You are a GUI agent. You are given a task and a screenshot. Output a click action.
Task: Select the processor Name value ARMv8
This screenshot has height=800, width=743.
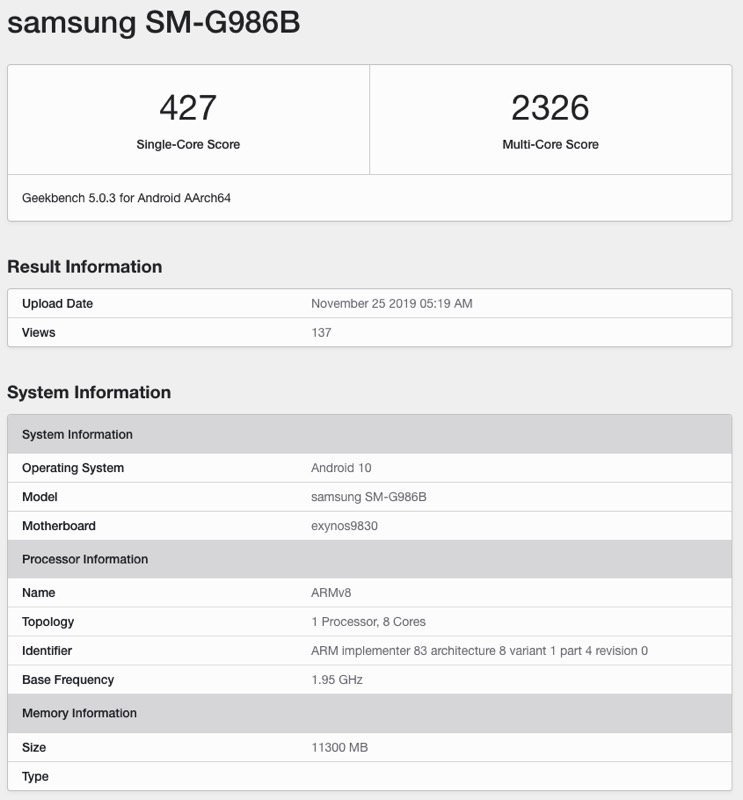331,593
